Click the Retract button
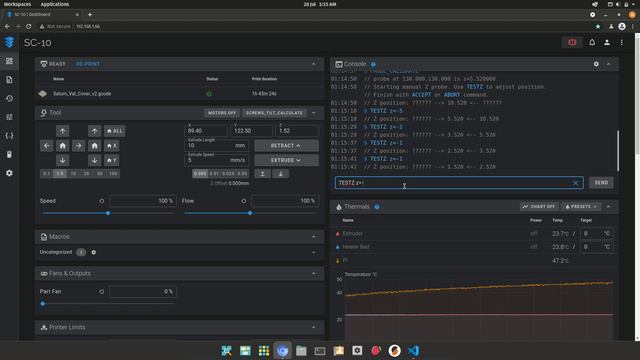 [x=286, y=146]
